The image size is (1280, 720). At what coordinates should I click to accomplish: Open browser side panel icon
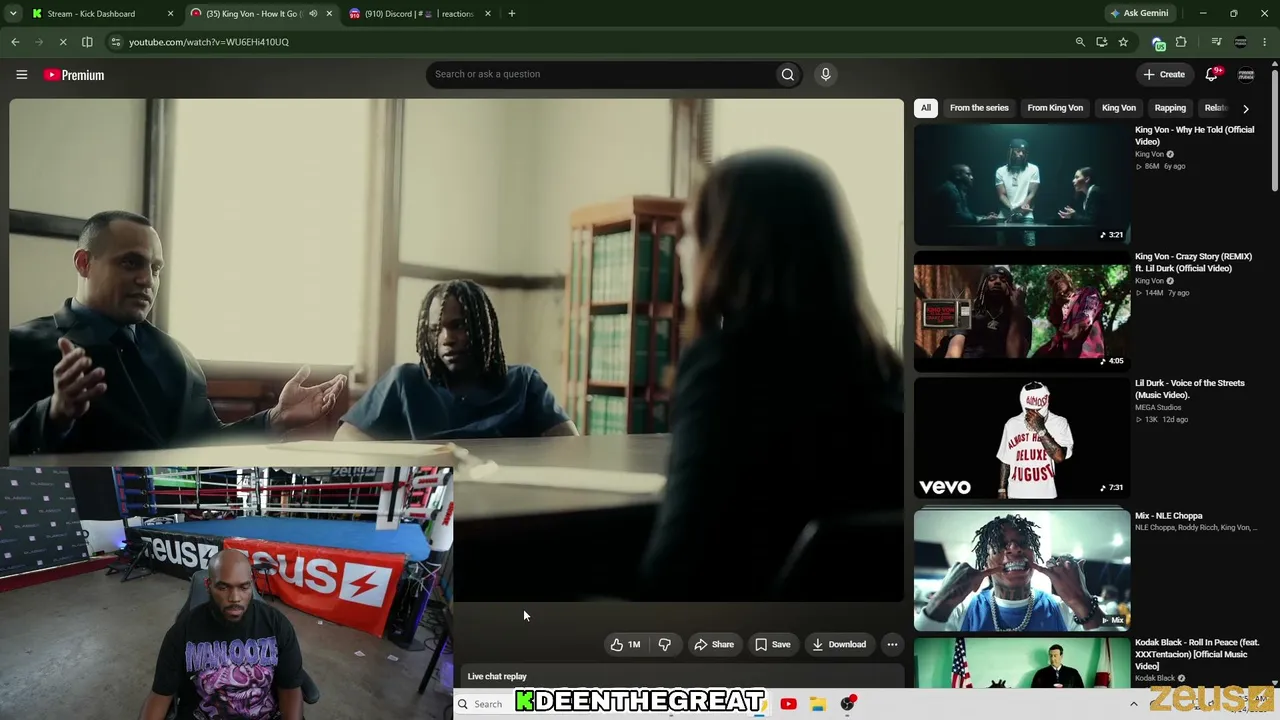[87, 42]
